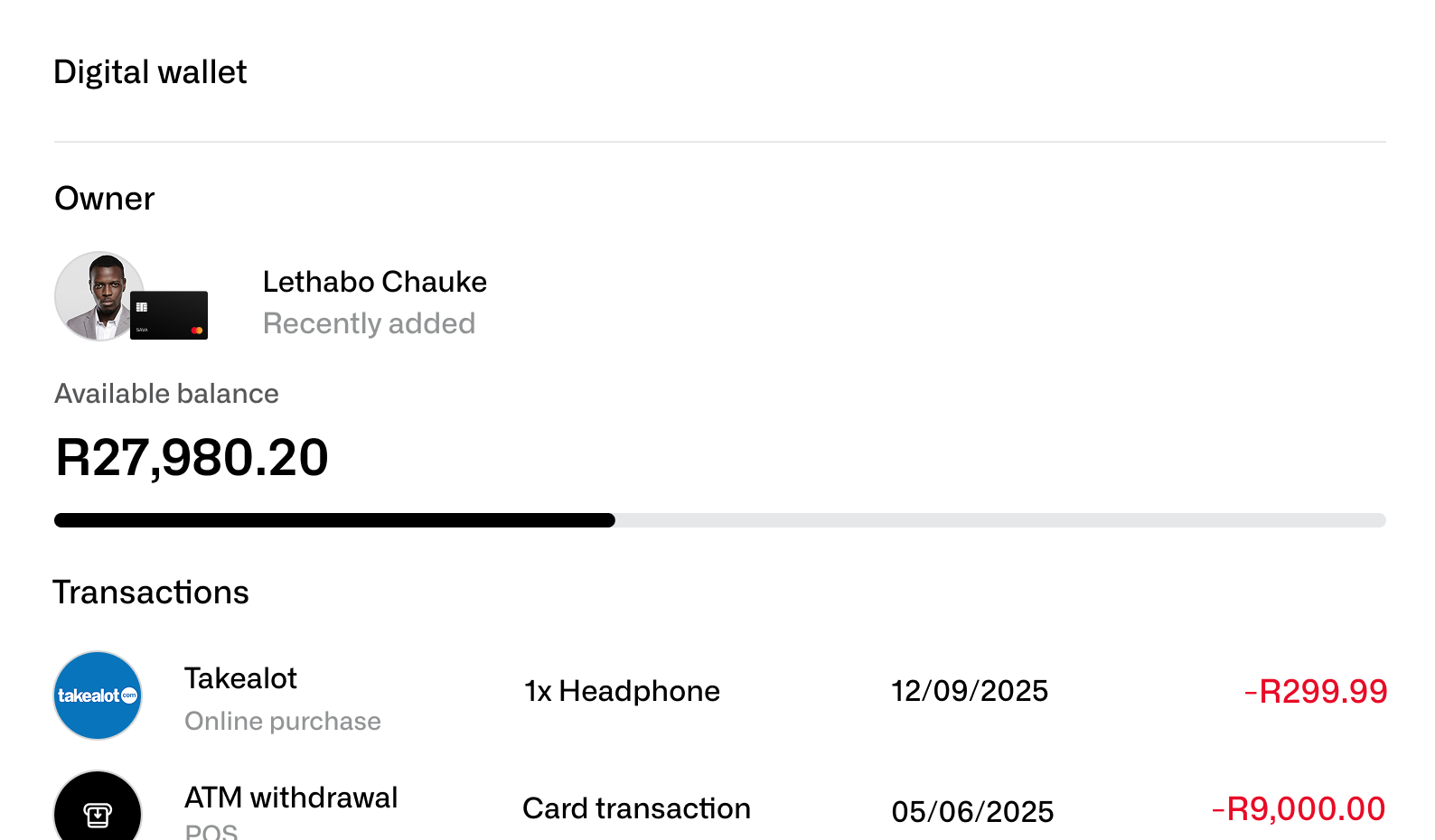Open the Takealot transaction entry
Viewport: 1435px width, 840px height.
(240, 678)
